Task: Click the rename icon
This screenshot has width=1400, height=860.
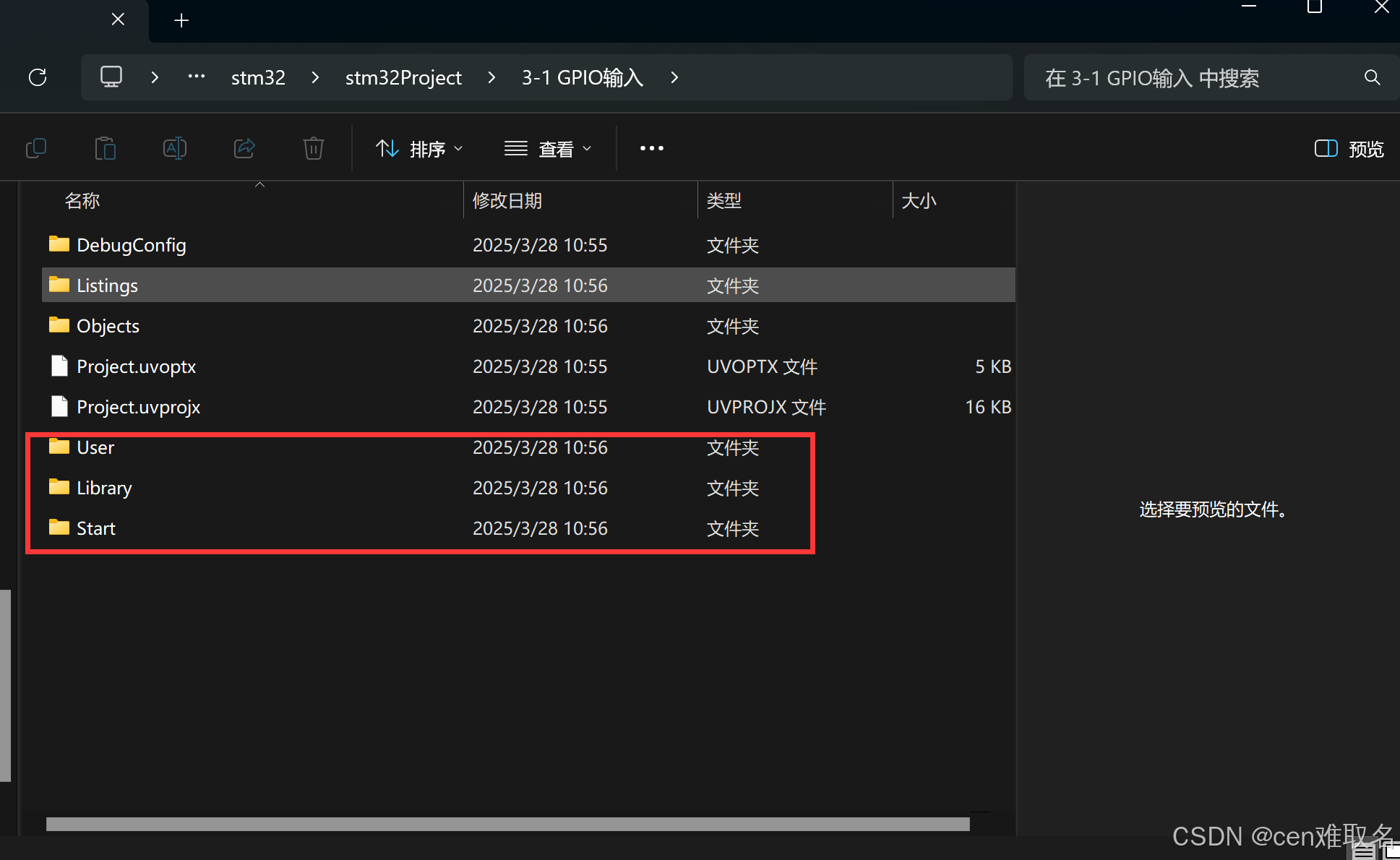Action: [175, 149]
